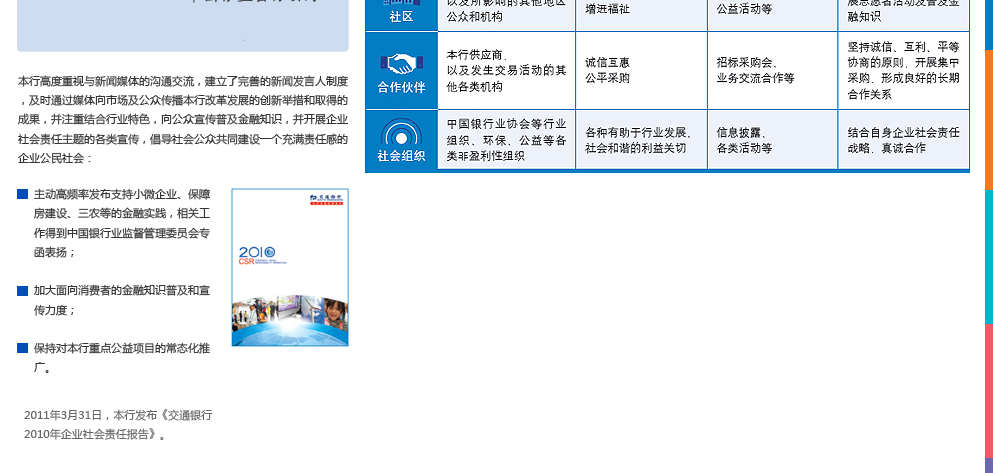Click the blue bullet beside 主动高频率发布
993x473 pixels.
(x=22, y=194)
